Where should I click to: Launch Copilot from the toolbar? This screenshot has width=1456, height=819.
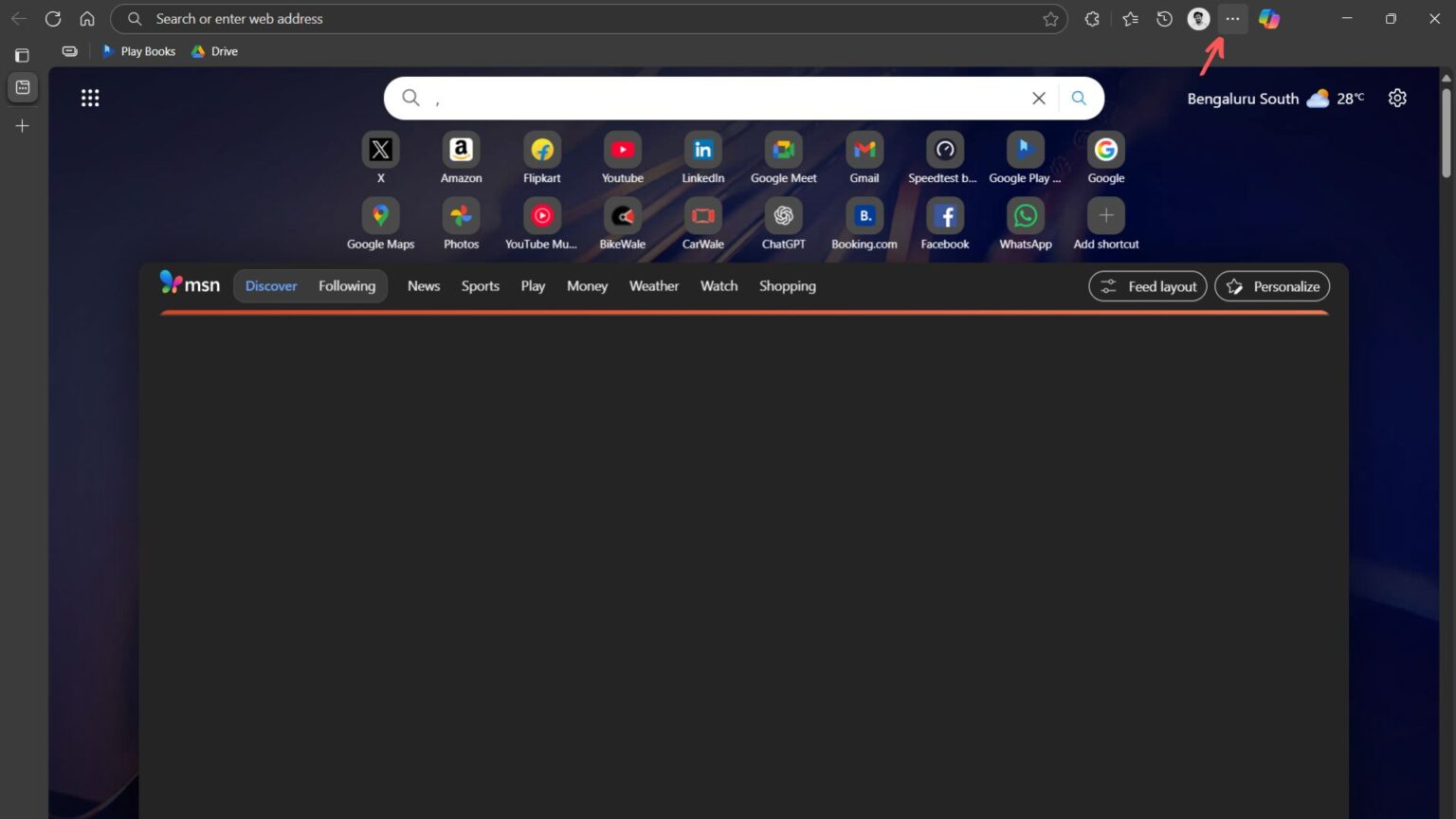point(1269,19)
